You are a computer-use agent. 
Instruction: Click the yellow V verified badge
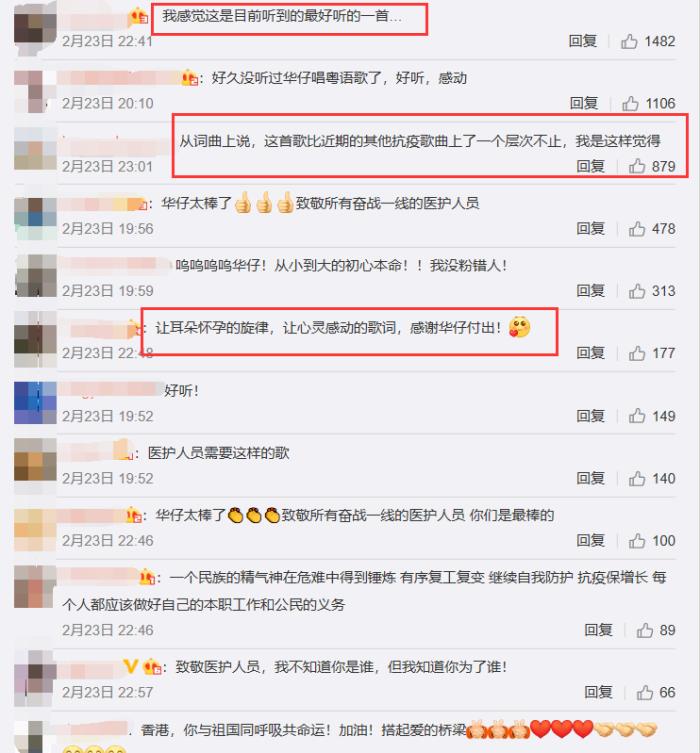(x=131, y=667)
